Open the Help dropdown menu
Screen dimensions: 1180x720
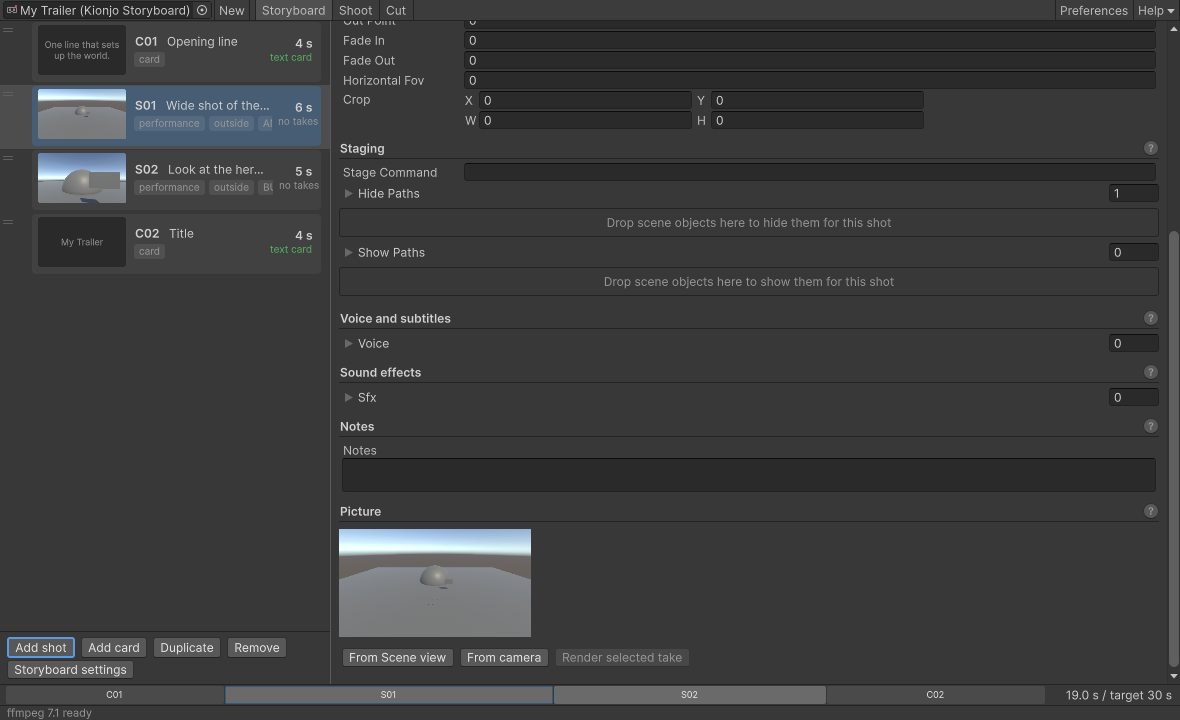coord(1155,11)
